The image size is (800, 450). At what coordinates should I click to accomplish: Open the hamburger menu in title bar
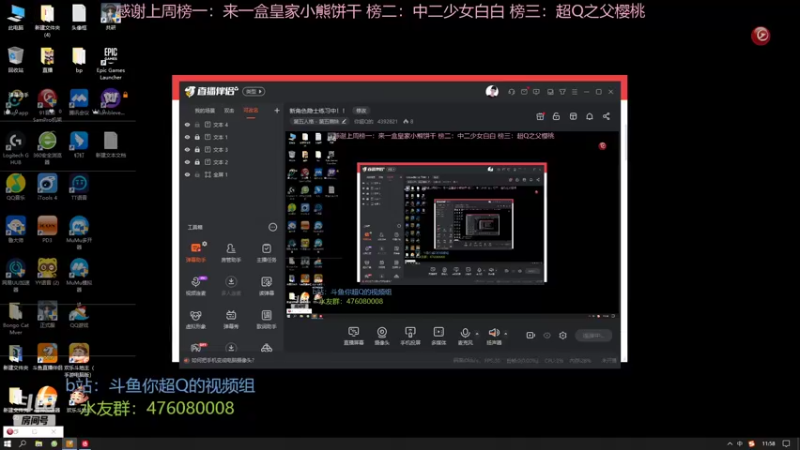coord(574,92)
